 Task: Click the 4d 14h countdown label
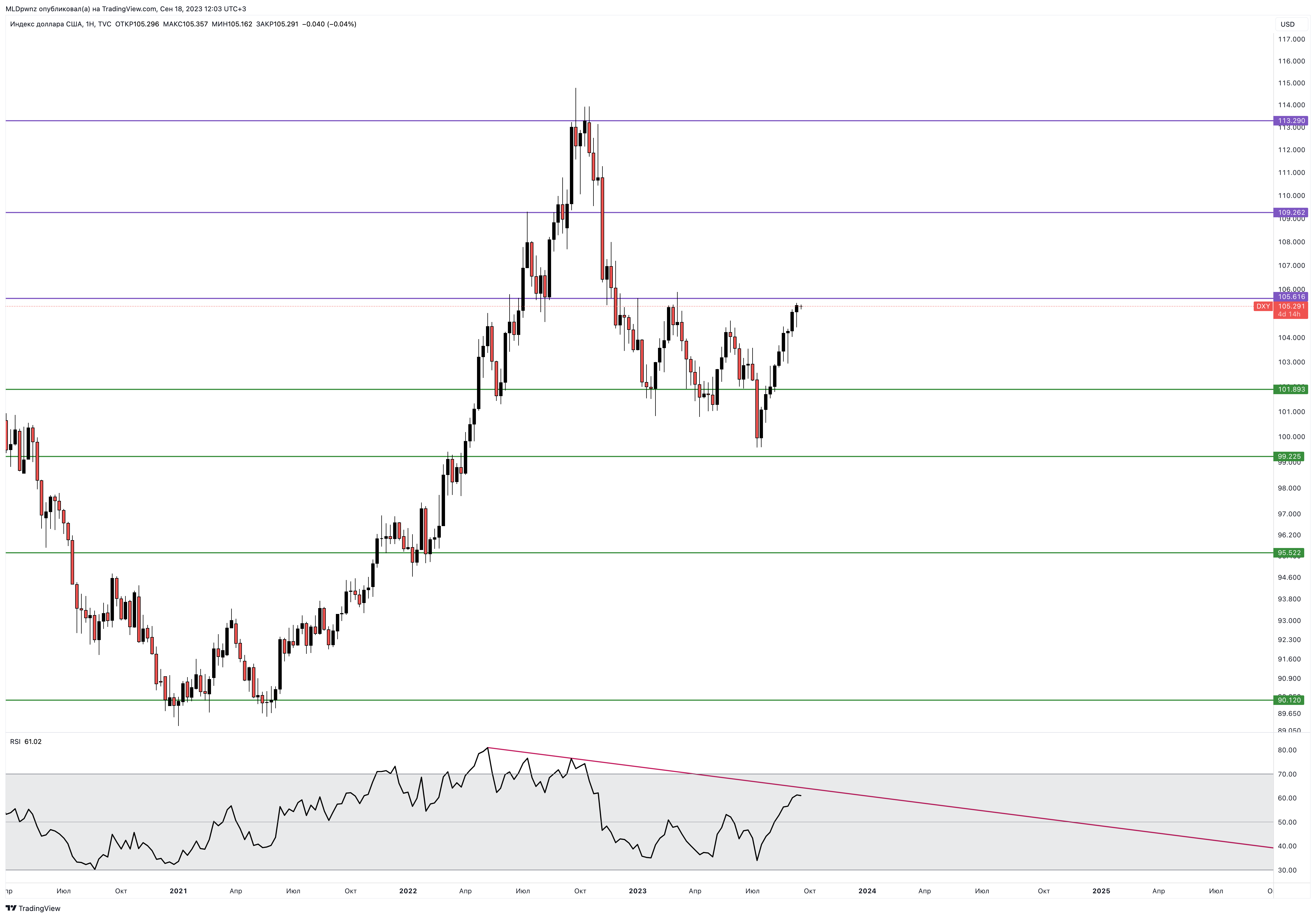1289,314
